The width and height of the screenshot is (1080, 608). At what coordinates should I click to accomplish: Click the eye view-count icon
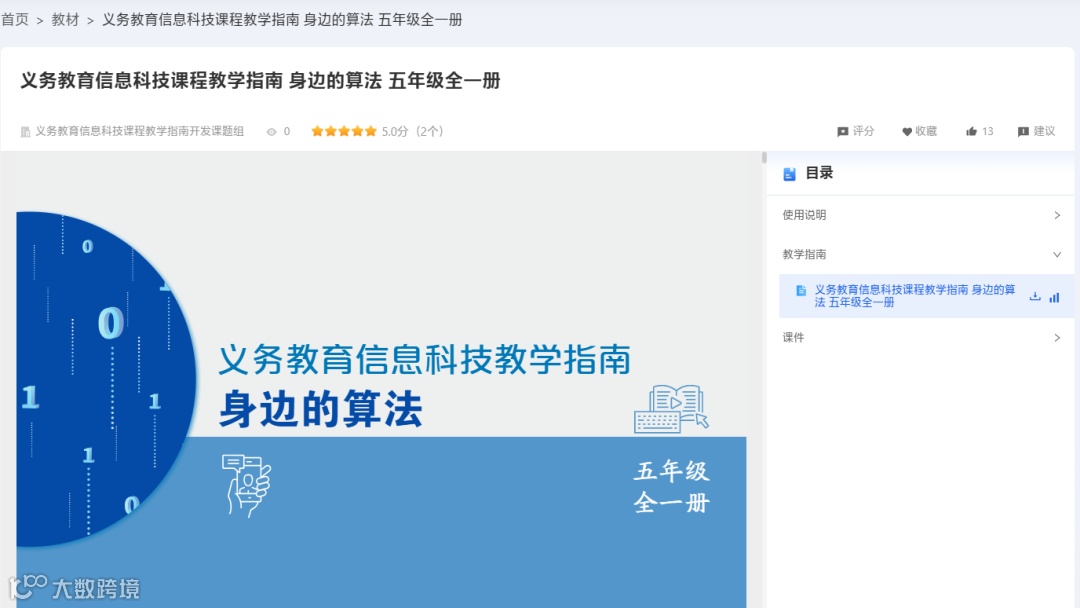click(271, 132)
